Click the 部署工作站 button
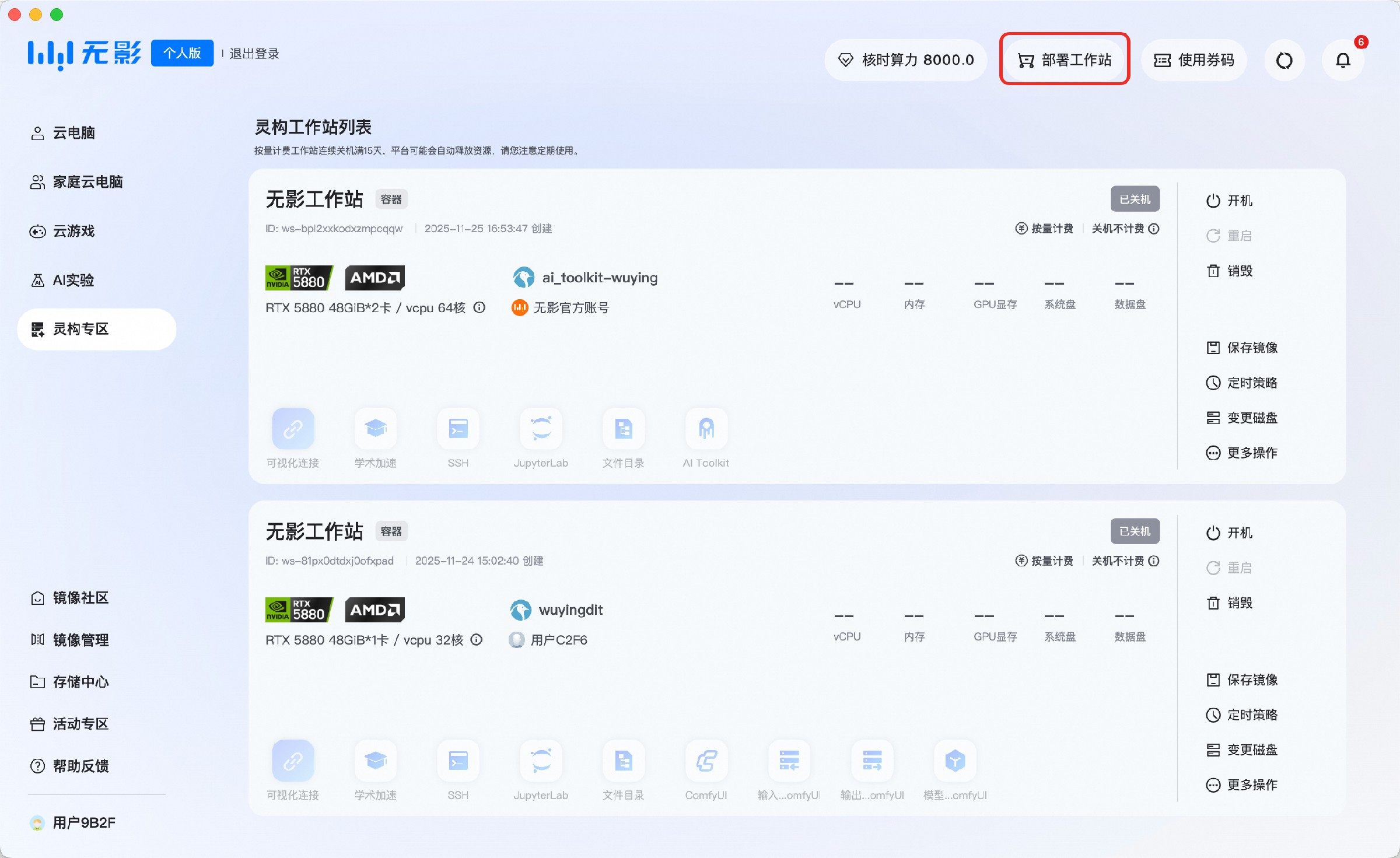Image resolution: width=1400 pixels, height=858 pixels. (1065, 59)
